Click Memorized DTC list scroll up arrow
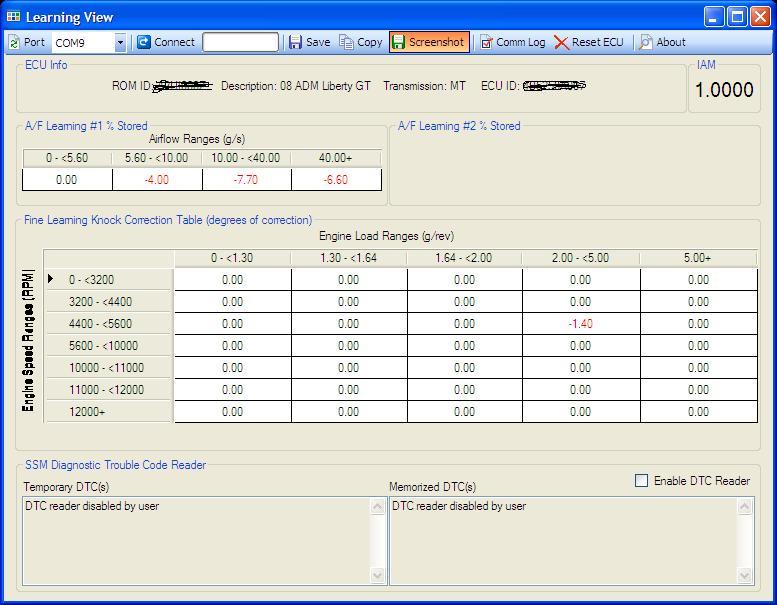The width and height of the screenshot is (777, 605). click(744, 506)
